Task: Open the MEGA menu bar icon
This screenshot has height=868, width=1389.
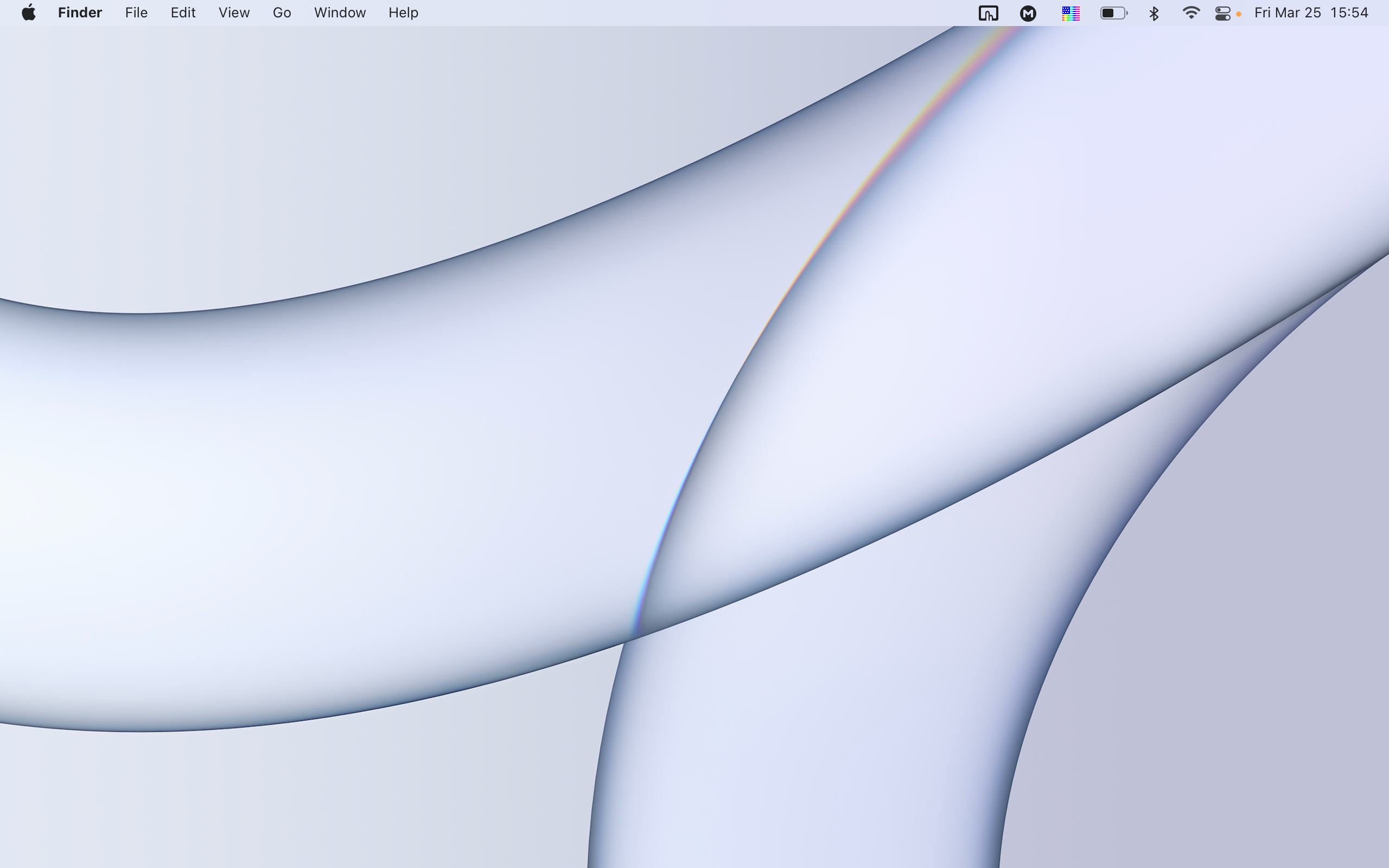Action: click(1028, 12)
